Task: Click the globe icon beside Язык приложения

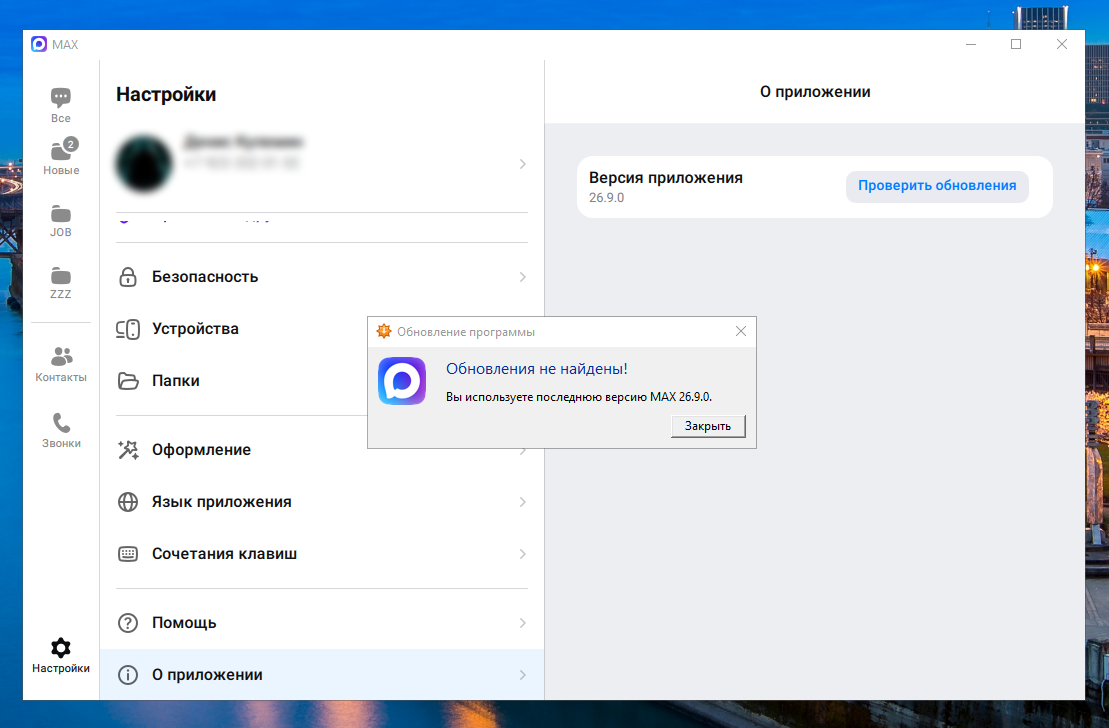Action: (128, 502)
